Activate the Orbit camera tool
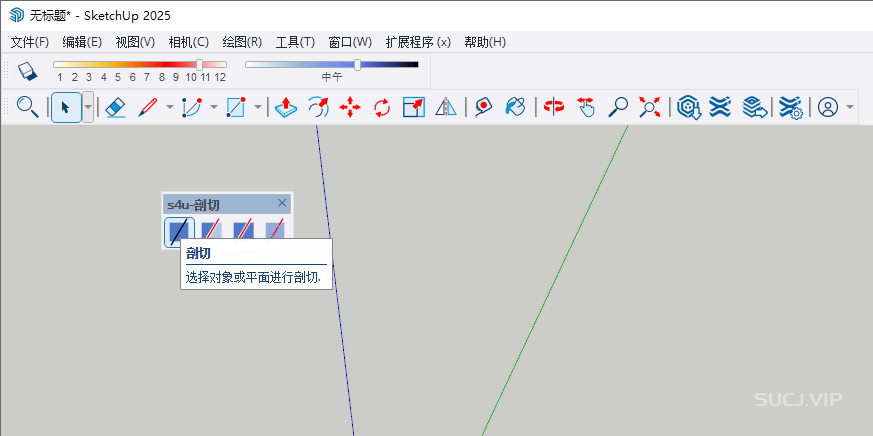Viewport: 873px width, 436px height. point(554,106)
